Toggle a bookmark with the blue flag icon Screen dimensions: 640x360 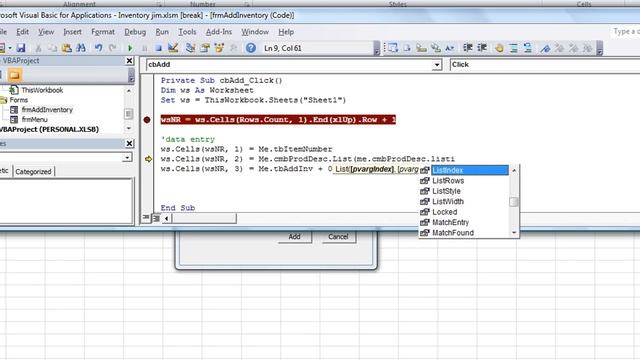tap(545, 48)
